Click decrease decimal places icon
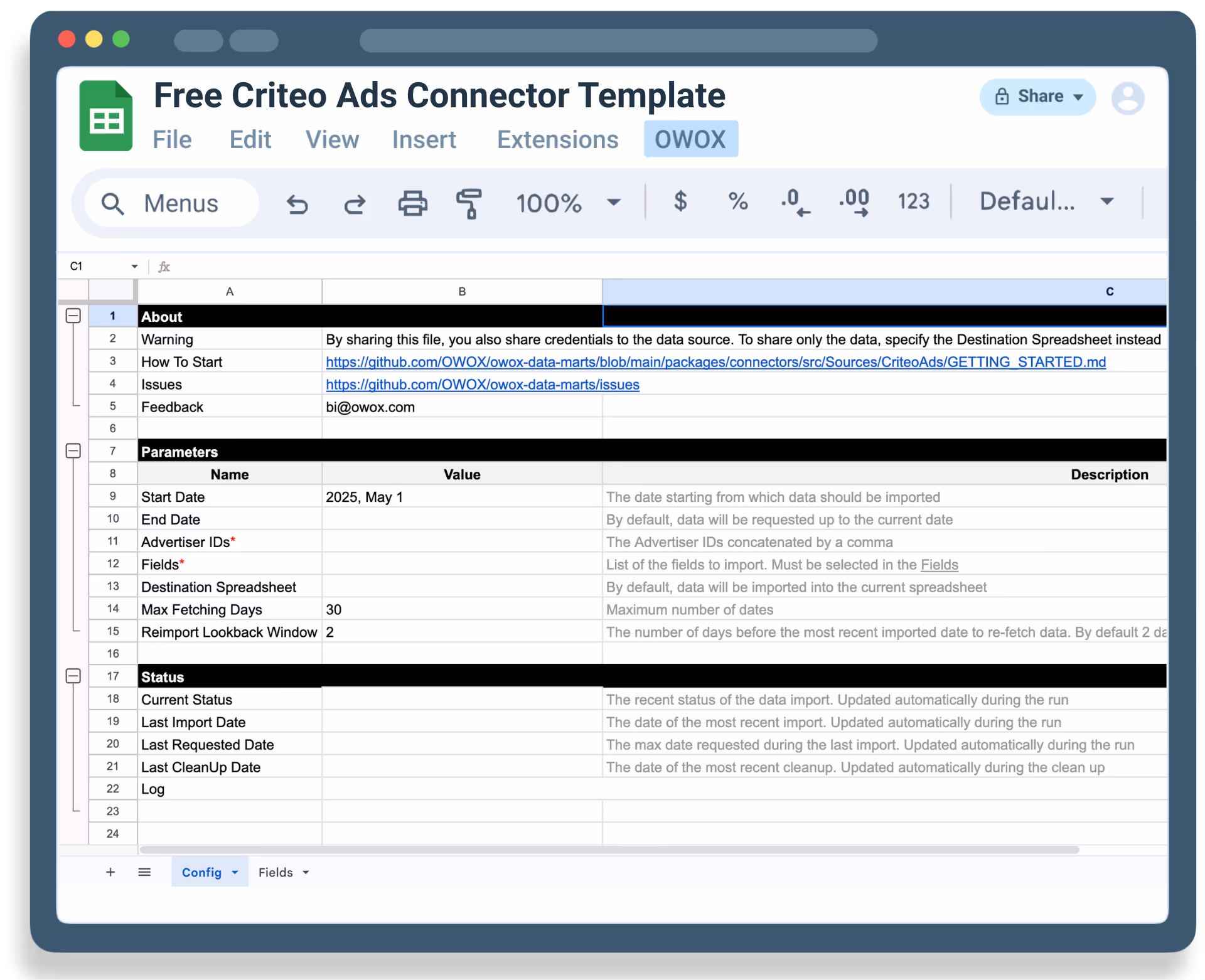The height and width of the screenshot is (980, 1205). 795,202
